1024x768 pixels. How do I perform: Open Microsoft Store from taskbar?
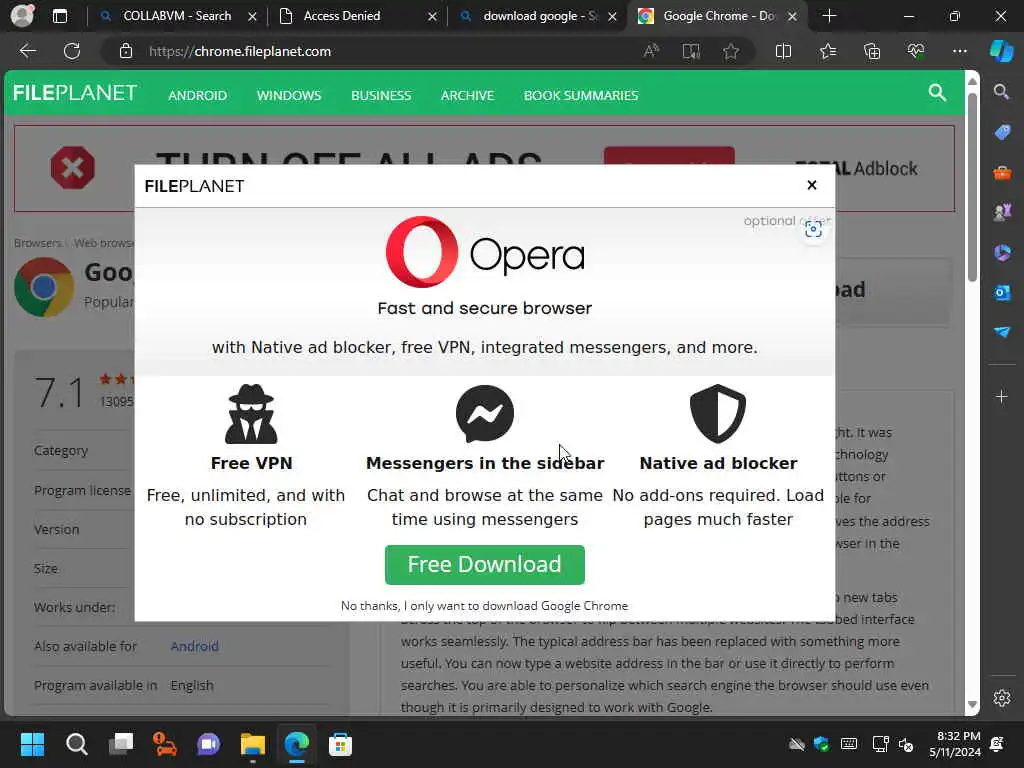pyautogui.click(x=340, y=744)
